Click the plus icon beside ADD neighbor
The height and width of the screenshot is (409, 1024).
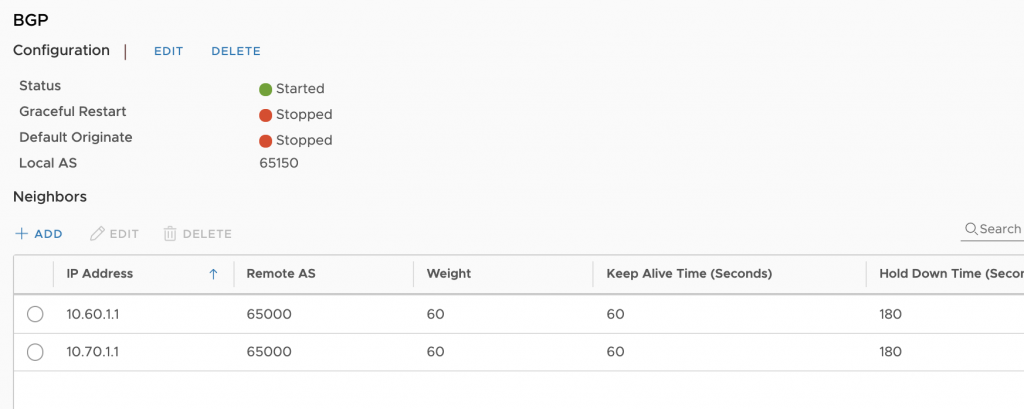point(22,234)
